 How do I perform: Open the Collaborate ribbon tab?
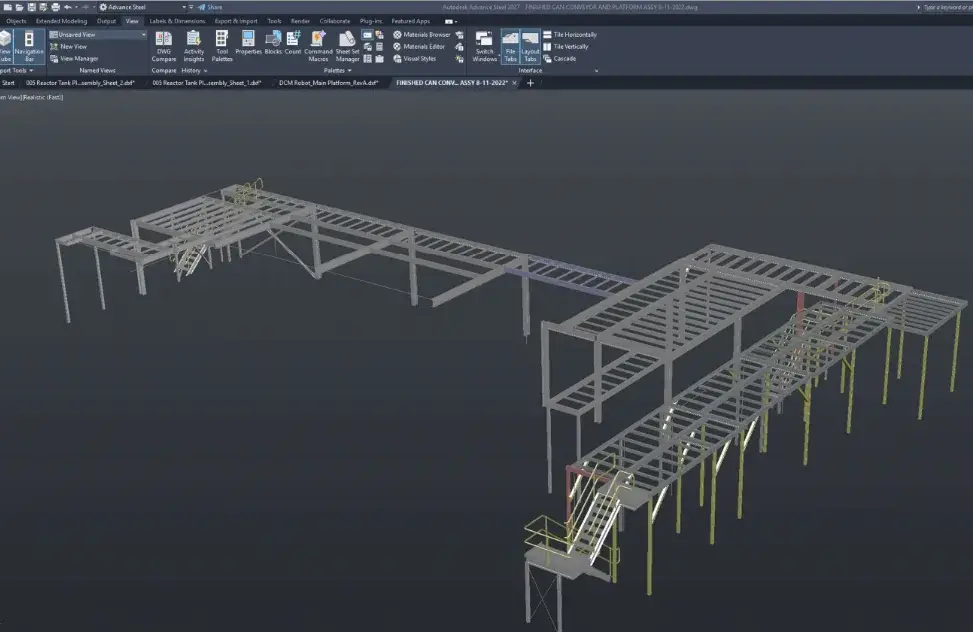(334, 21)
